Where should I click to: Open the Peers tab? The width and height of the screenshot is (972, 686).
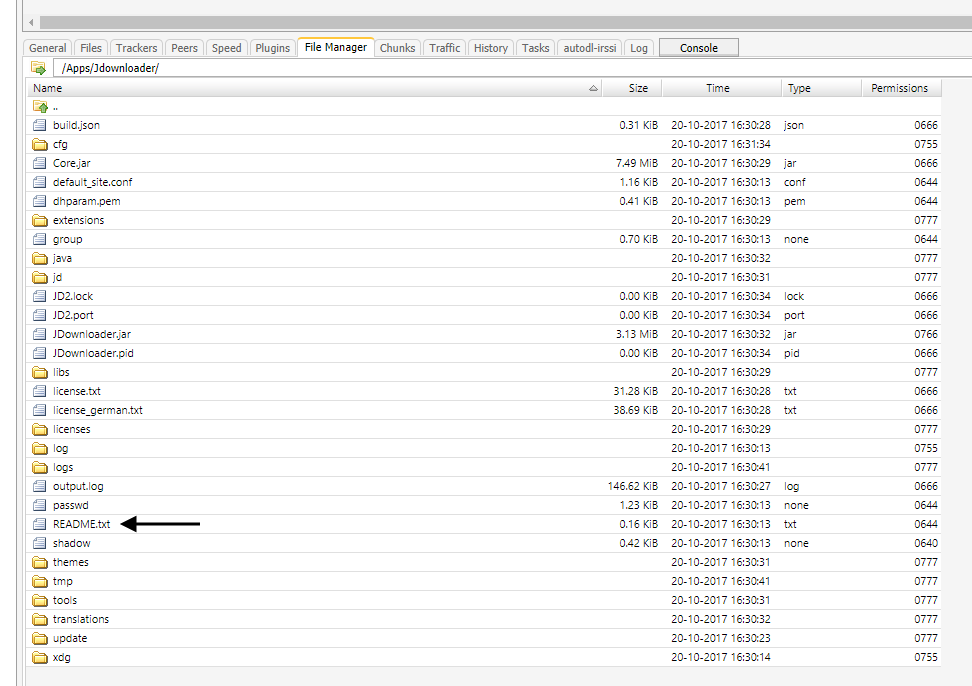tap(184, 48)
